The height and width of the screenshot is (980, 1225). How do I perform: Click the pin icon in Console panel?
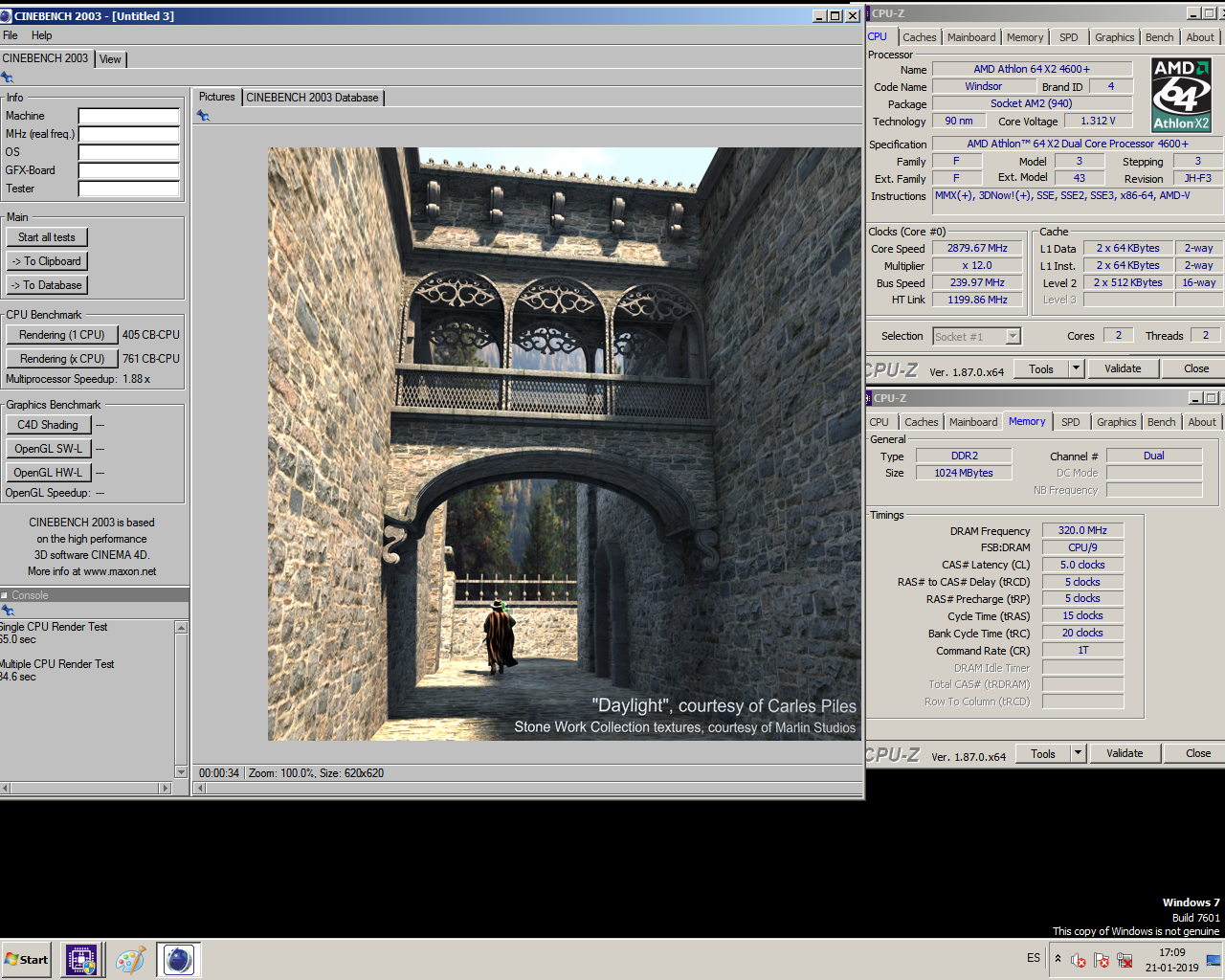(x=8, y=611)
